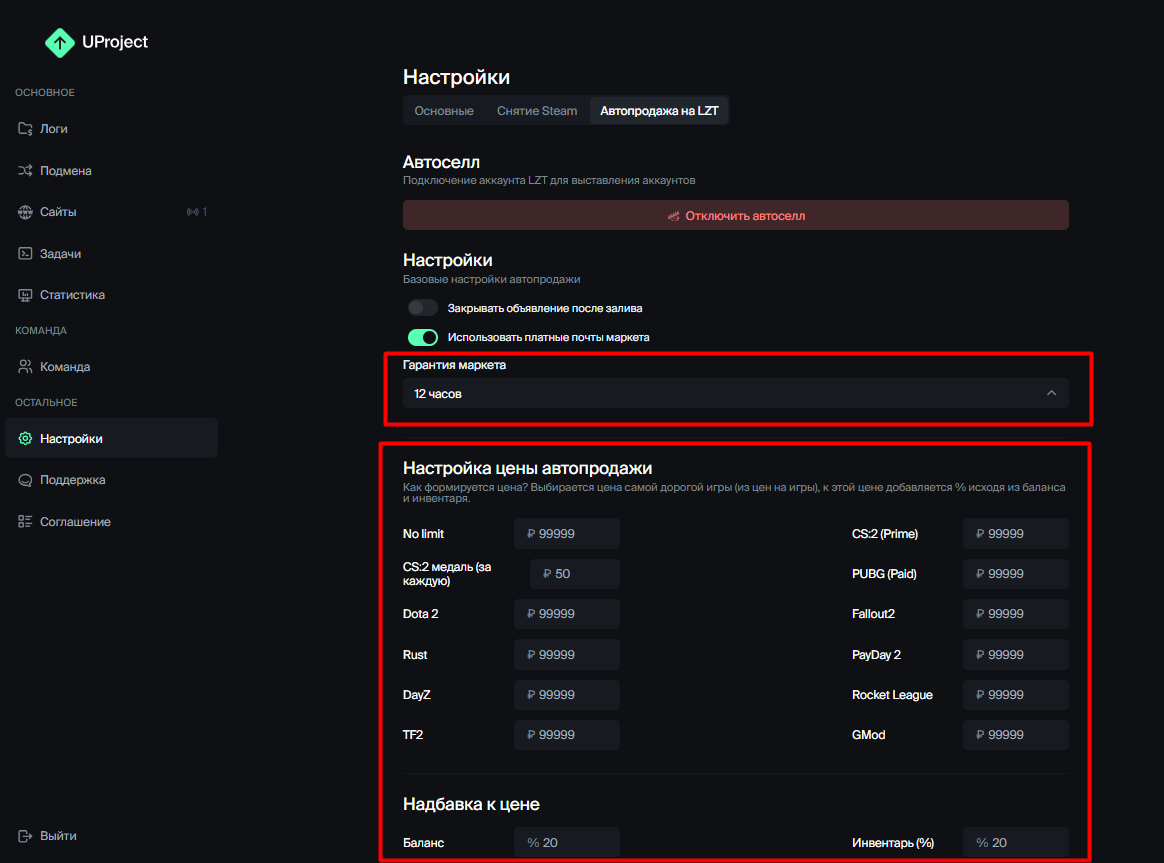Click the Статистика chart icon
This screenshot has height=863, width=1164.
(x=25, y=295)
